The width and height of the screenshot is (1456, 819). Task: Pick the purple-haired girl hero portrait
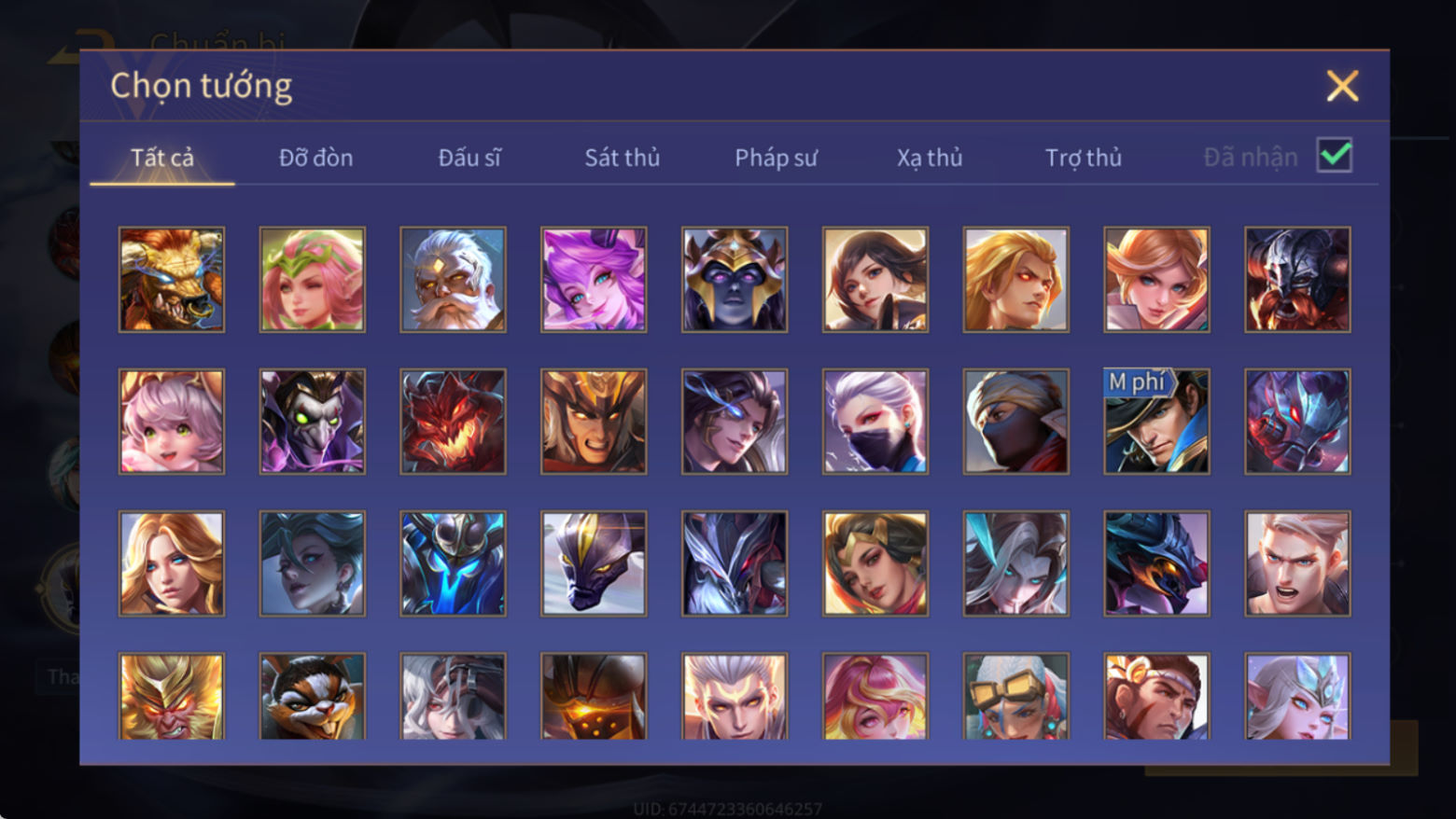(594, 279)
